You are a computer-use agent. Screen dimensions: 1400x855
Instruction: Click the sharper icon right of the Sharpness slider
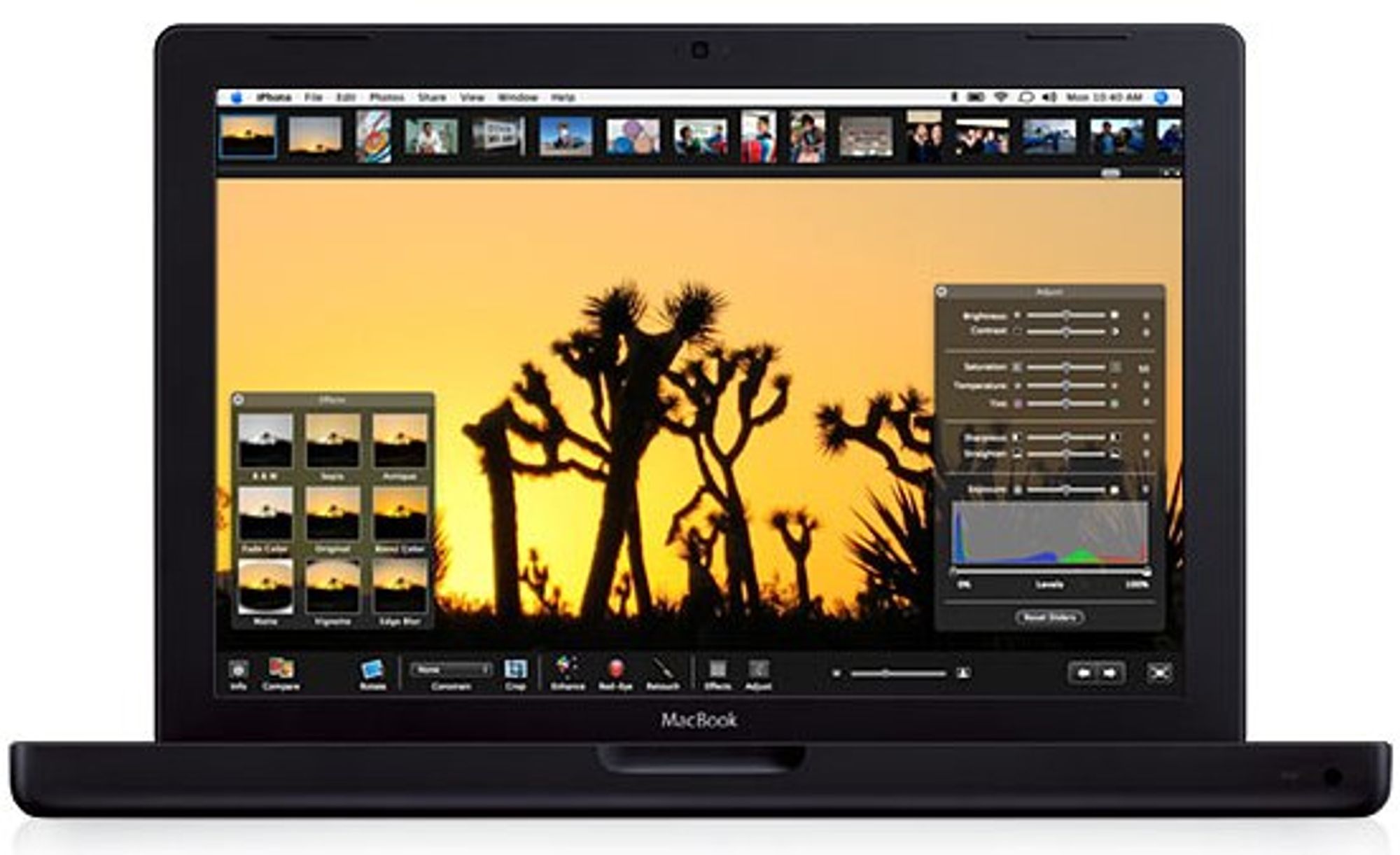1115,437
